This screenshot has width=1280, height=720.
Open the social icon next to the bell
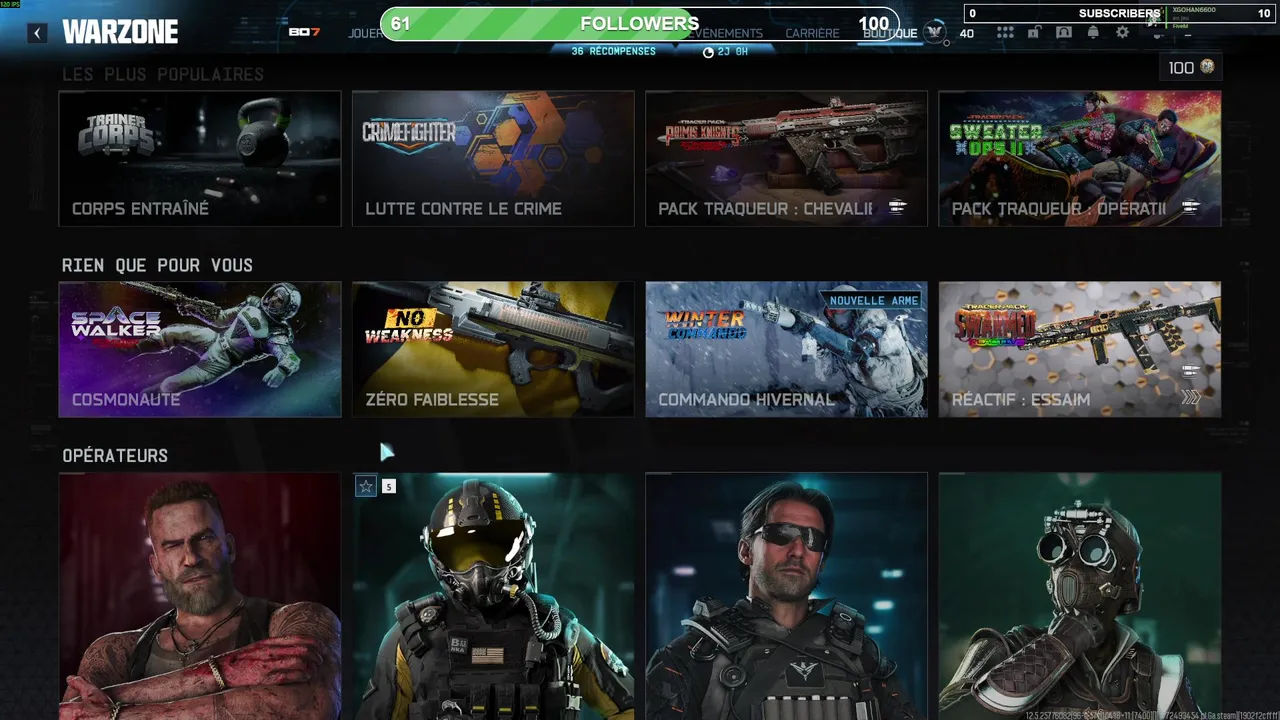click(1063, 32)
